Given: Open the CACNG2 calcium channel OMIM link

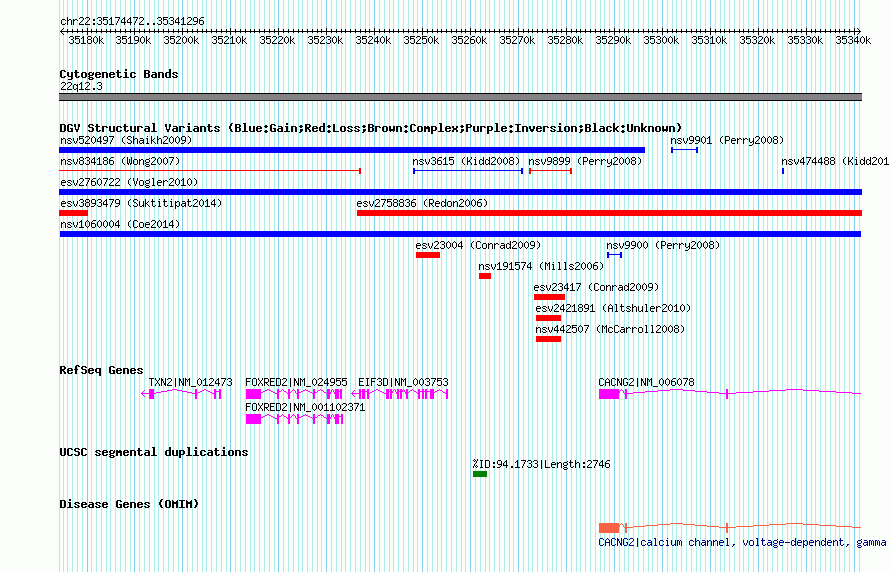Looking at the screenshot, I should tap(742, 542).
